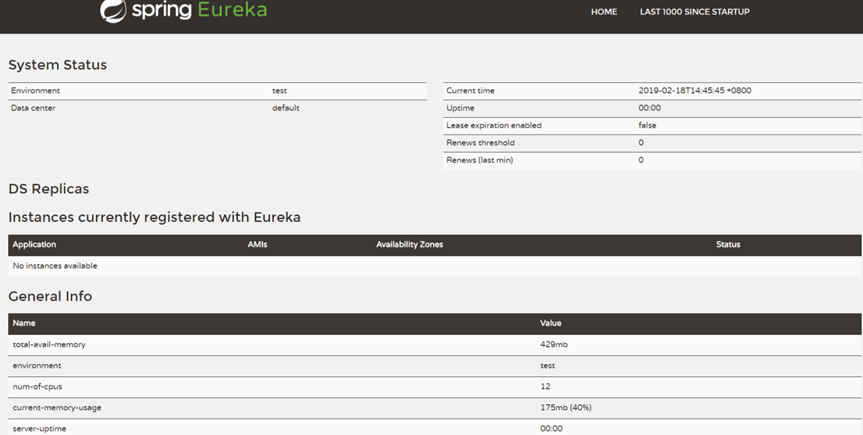Viewport: 863px width, 435px height.
Task: Click the Availability Zones column header
Action: coord(409,244)
